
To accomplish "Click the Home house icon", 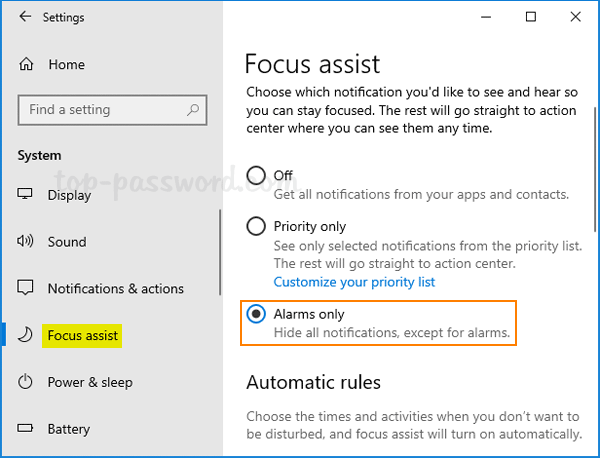I will pos(27,64).
